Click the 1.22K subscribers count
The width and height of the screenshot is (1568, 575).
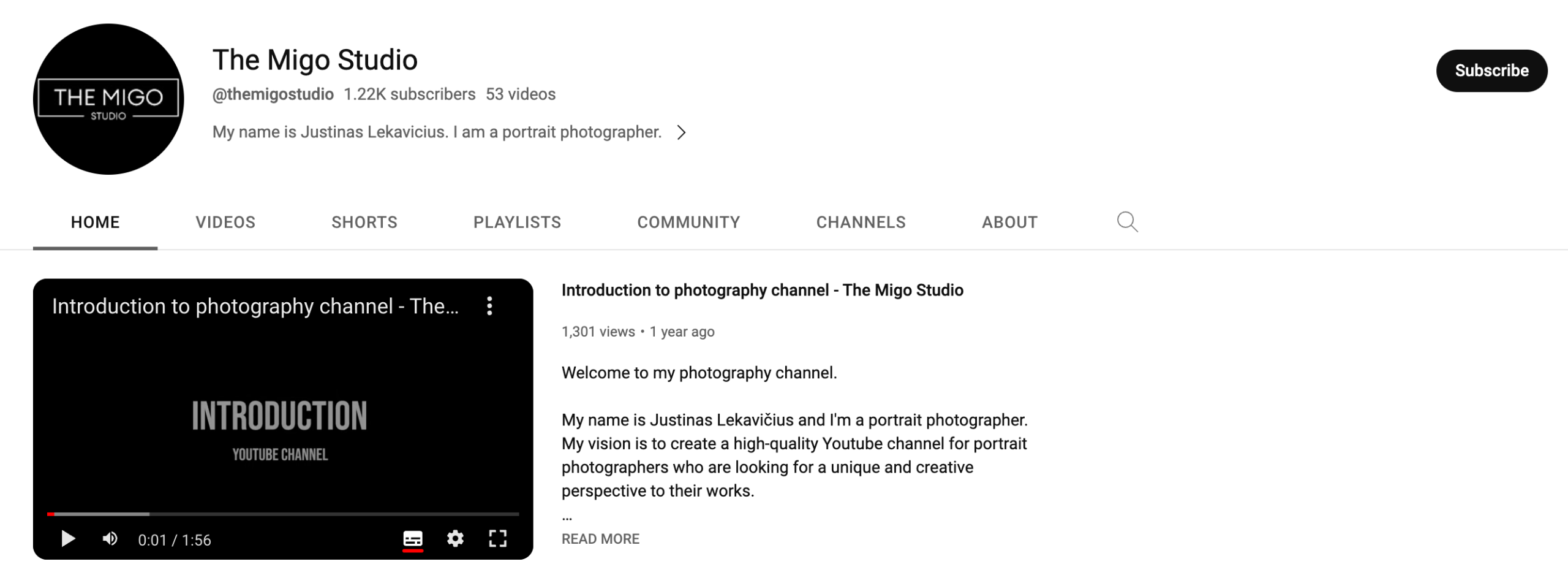tap(409, 94)
